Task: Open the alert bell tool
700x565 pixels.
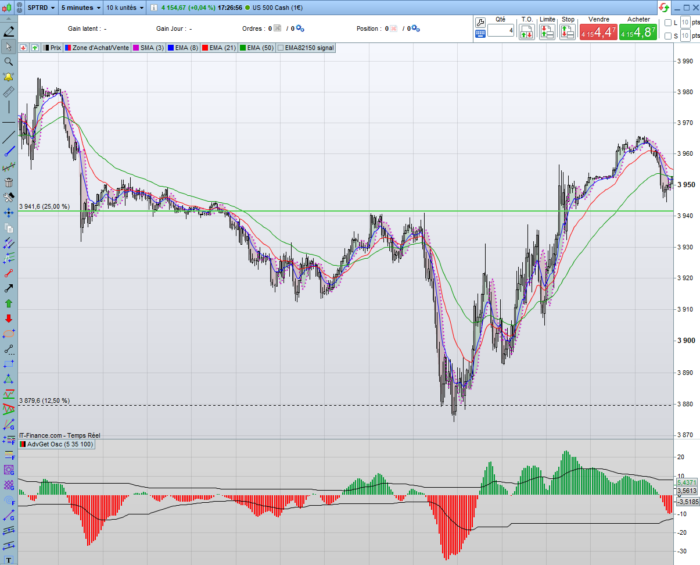Action: click(8, 77)
